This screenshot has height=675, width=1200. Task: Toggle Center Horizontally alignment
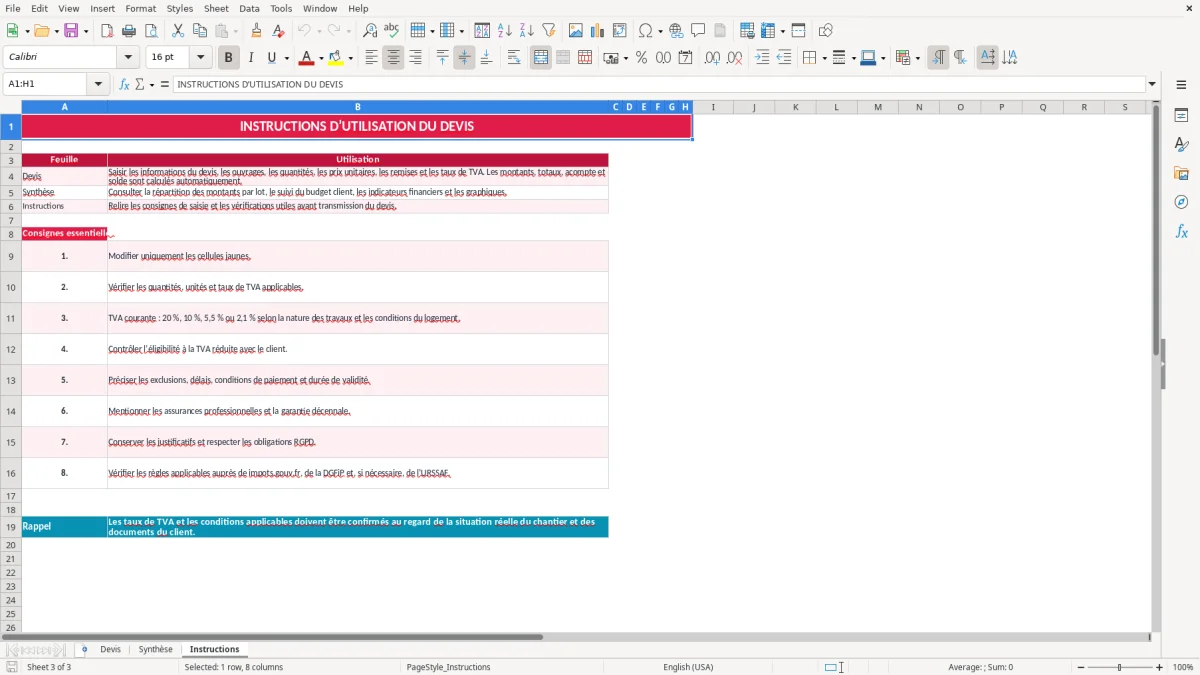393,58
